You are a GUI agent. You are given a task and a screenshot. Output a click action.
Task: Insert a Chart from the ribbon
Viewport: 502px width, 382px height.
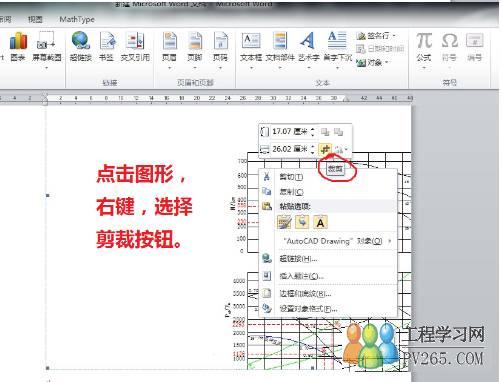click(18, 47)
